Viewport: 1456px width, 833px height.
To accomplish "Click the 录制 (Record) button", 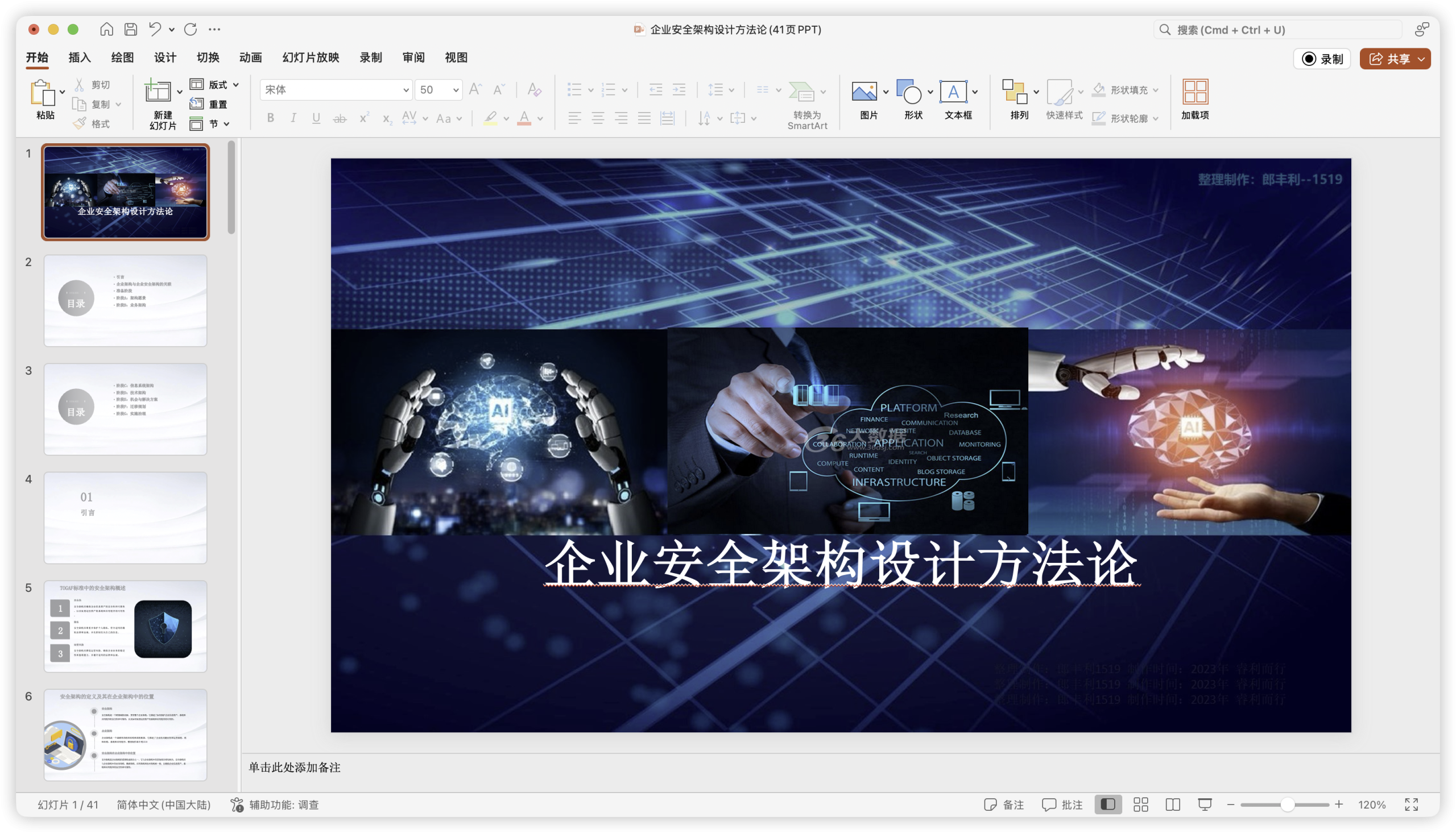I will [1322, 59].
